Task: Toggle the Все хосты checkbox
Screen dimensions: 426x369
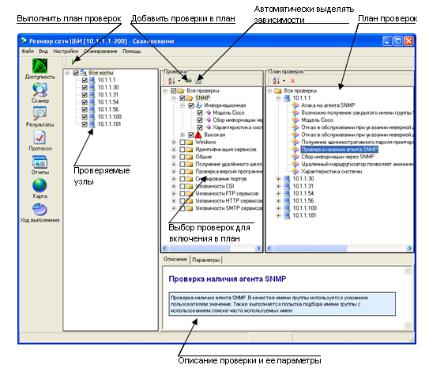Action: [76, 73]
